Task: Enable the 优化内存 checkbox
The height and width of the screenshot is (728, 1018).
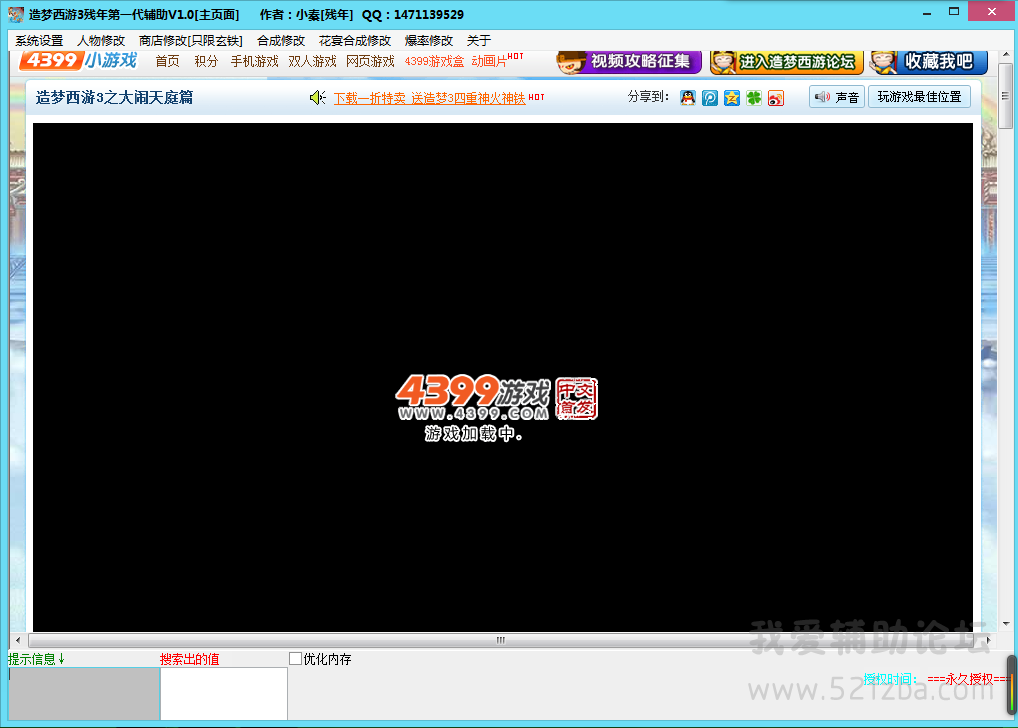Action: pyautogui.click(x=295, y=659)
